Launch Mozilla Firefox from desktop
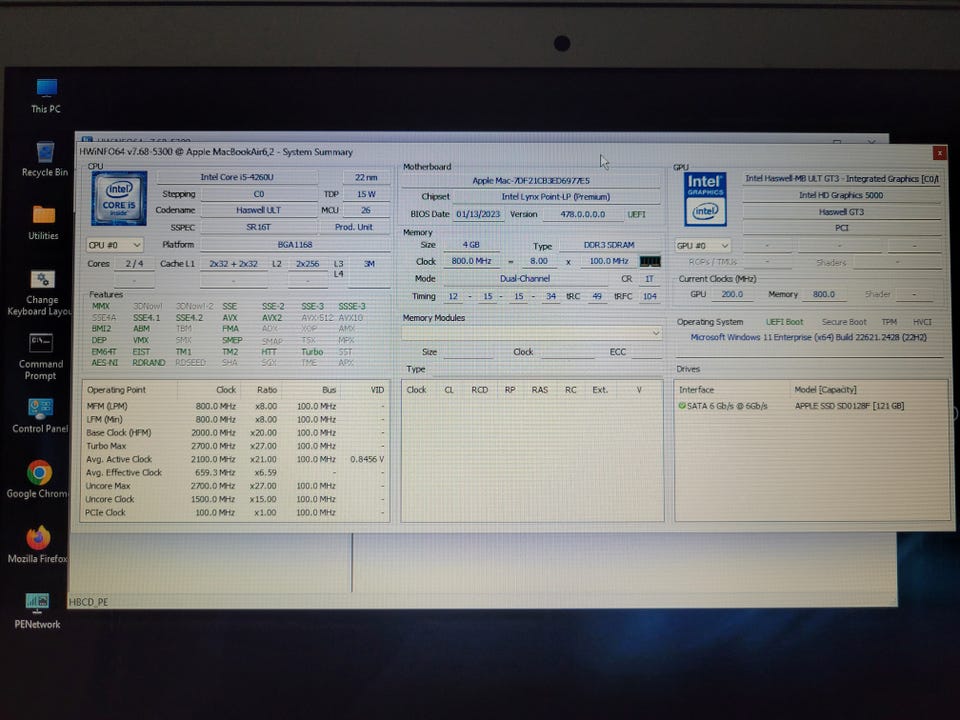 (x=38, y=544)
